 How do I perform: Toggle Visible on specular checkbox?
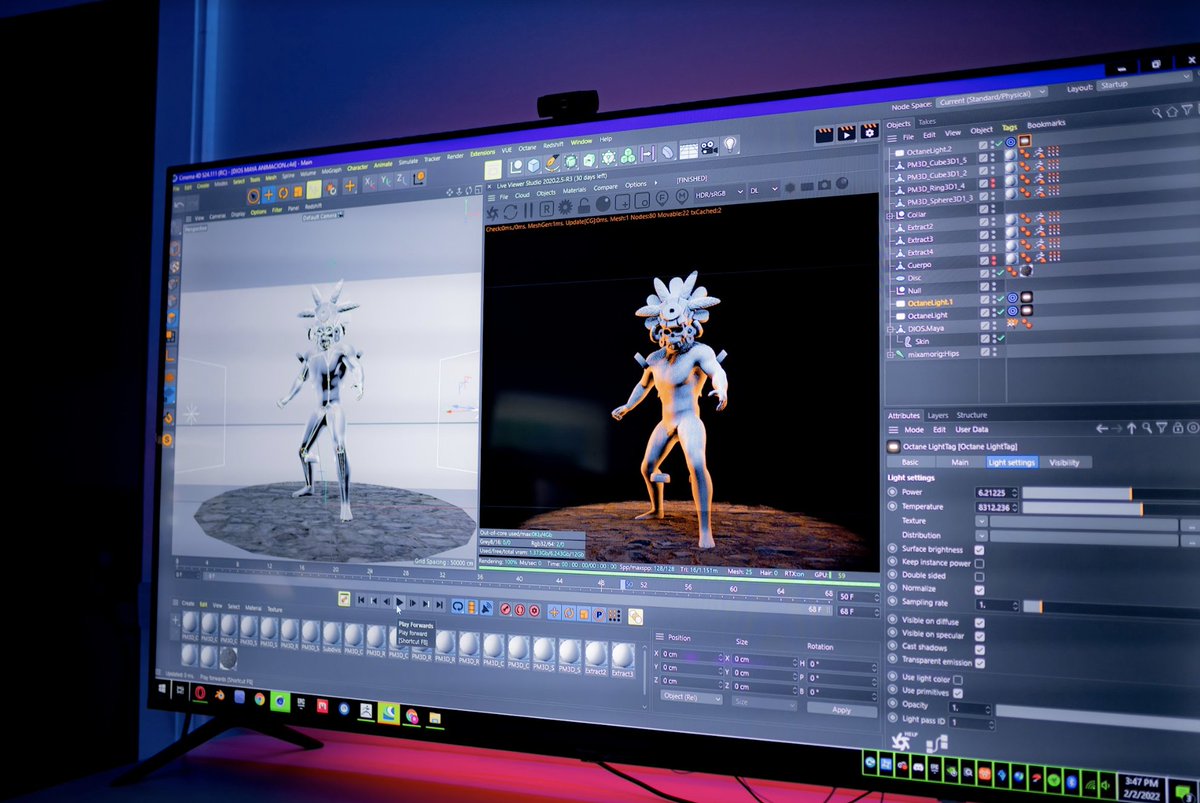tap(979, 635)
